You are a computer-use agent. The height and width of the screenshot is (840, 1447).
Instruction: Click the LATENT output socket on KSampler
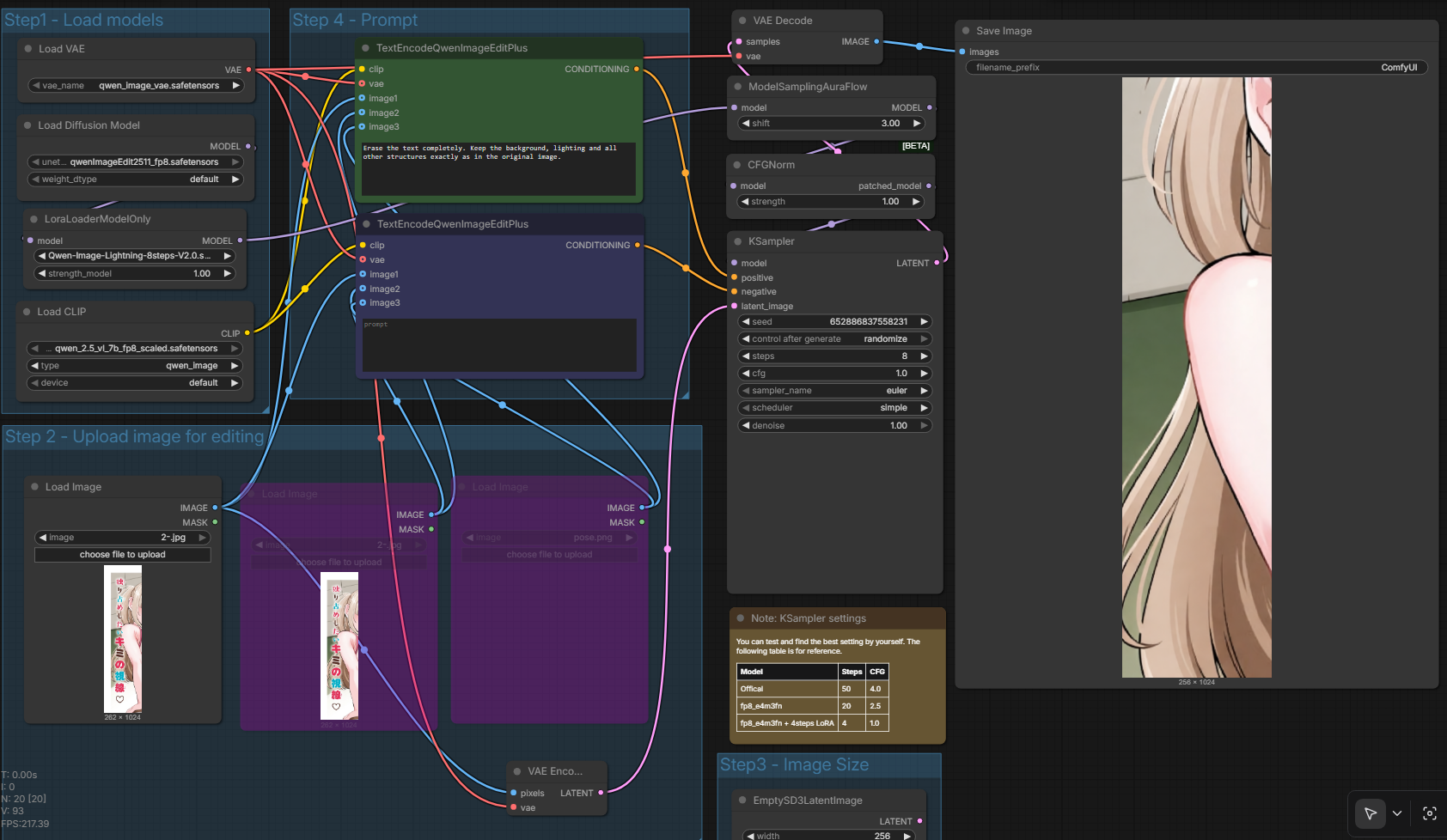click(x=937, y=263)
